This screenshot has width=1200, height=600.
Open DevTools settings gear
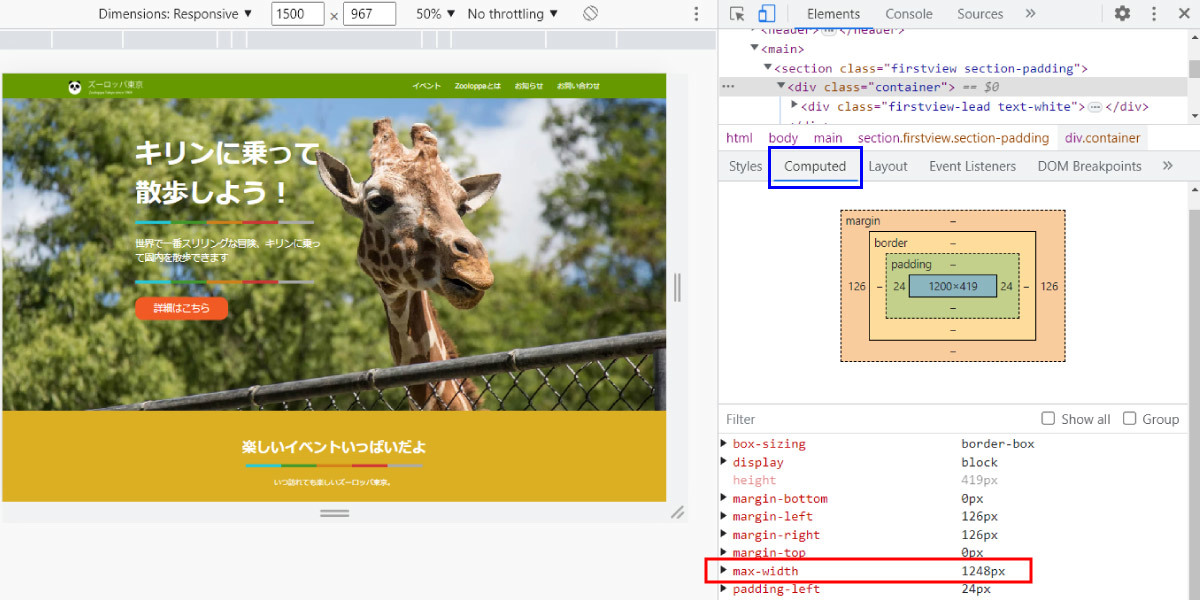pos(1122,14)
